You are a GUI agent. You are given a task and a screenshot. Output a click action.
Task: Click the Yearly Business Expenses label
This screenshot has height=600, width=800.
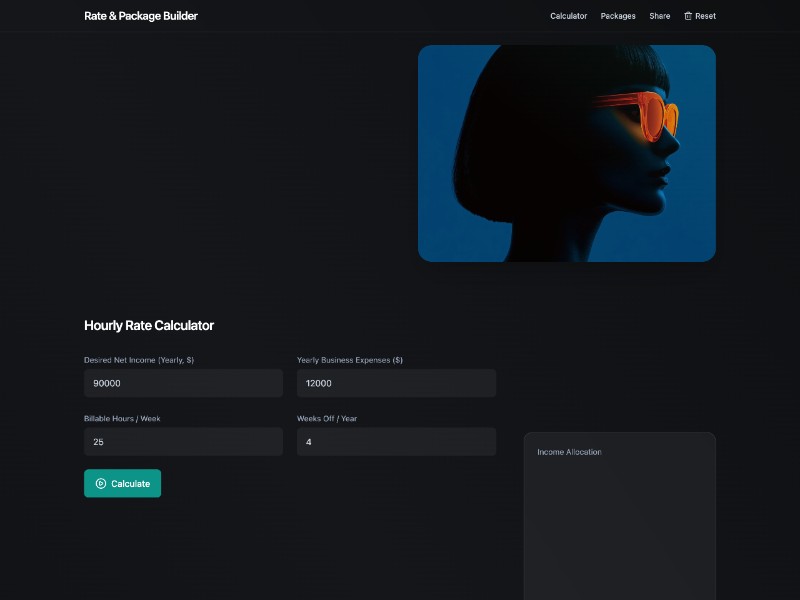[x=350, y=360]
